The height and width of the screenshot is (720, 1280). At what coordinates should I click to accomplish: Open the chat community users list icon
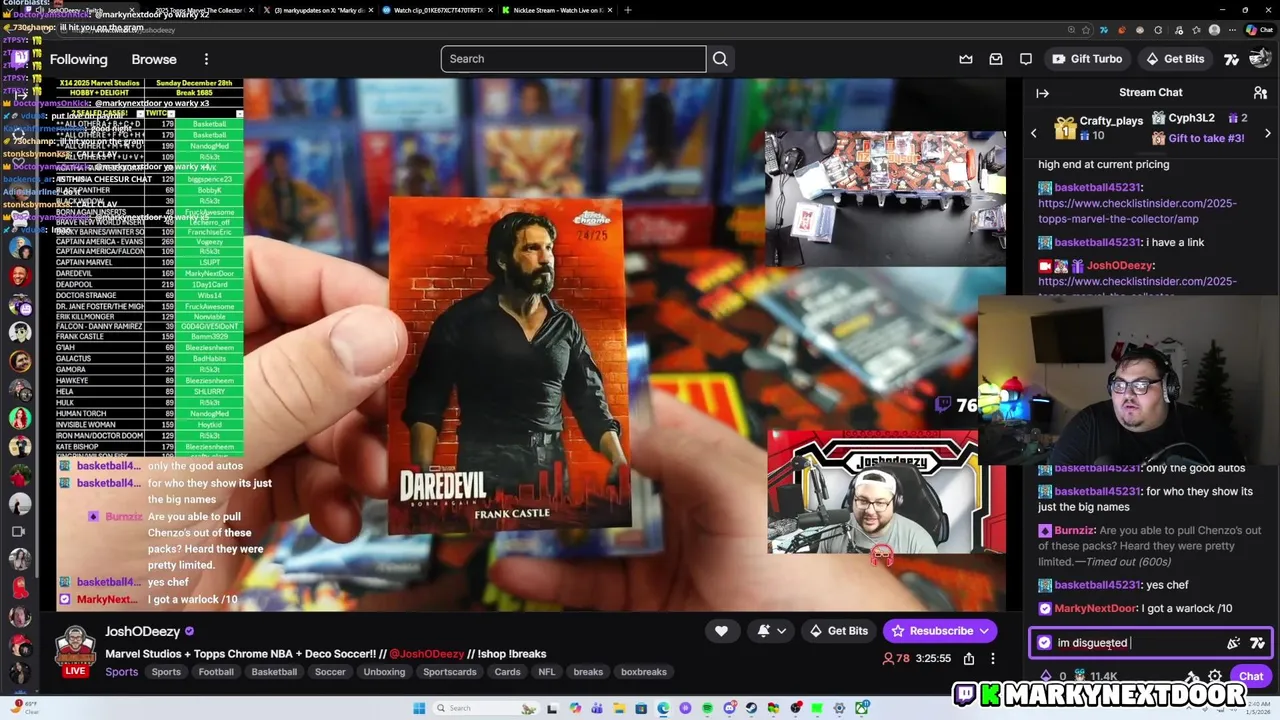click(1260, 93)
